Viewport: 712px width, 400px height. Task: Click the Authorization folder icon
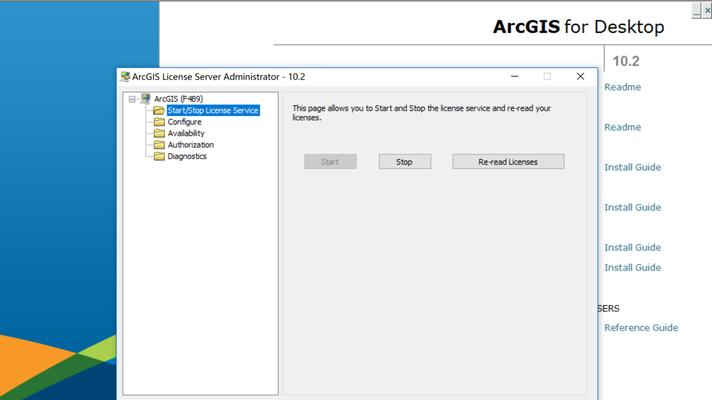point(159,144)
